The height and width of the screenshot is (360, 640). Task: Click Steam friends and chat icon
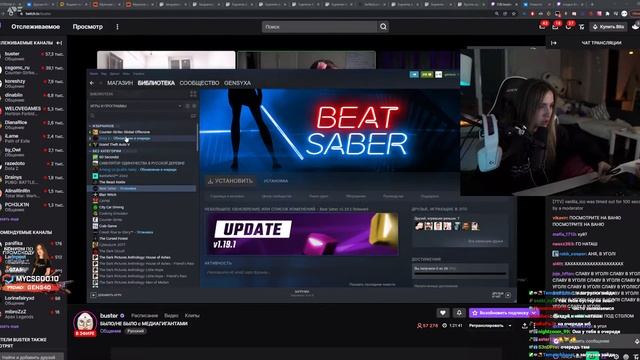508,295
